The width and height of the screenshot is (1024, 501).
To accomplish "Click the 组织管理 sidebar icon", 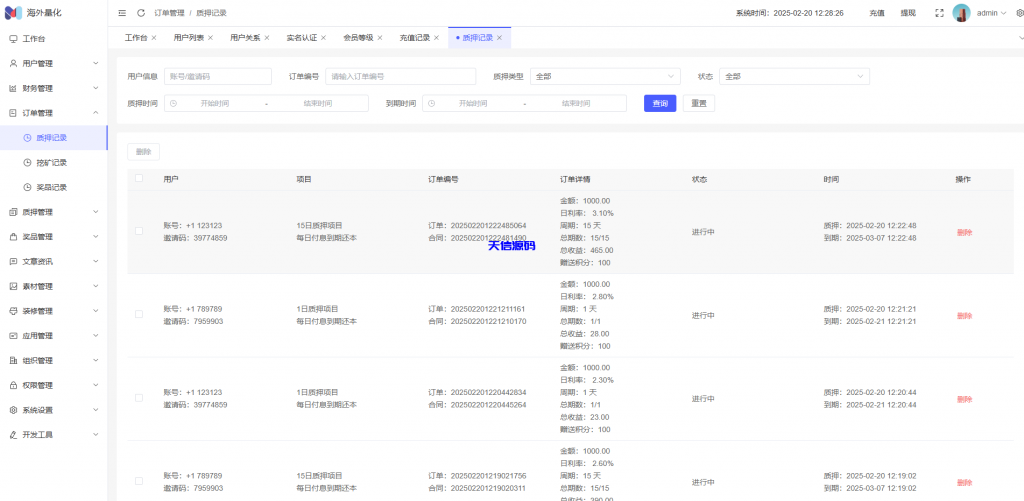I will tap(13, 361).
